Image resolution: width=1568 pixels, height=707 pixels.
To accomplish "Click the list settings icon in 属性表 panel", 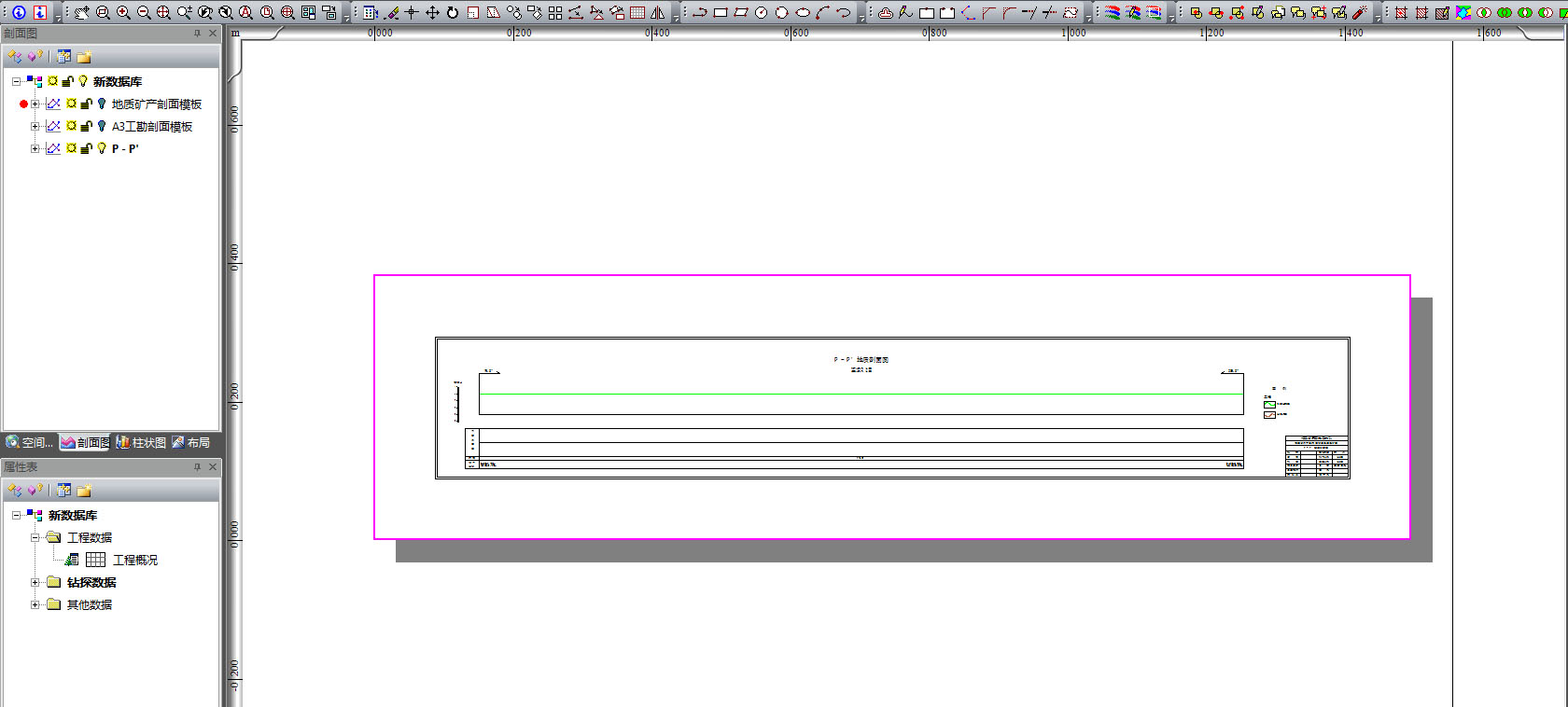I will pyautogui.click(x=63, y=490).
